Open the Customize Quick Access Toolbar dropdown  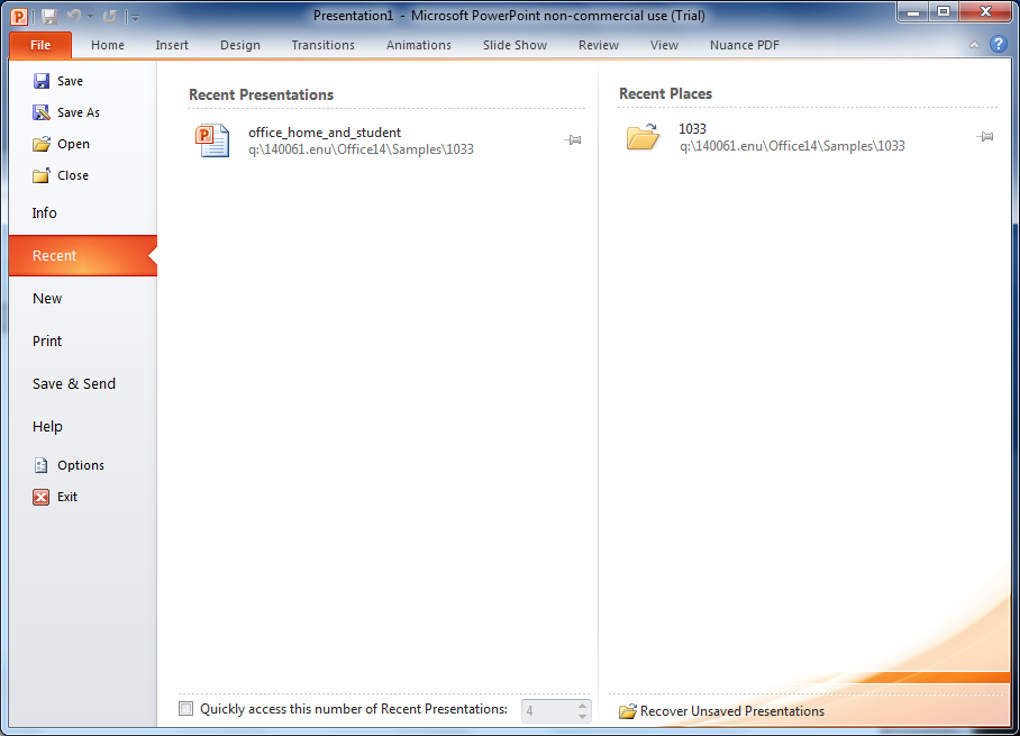[135, 18]
